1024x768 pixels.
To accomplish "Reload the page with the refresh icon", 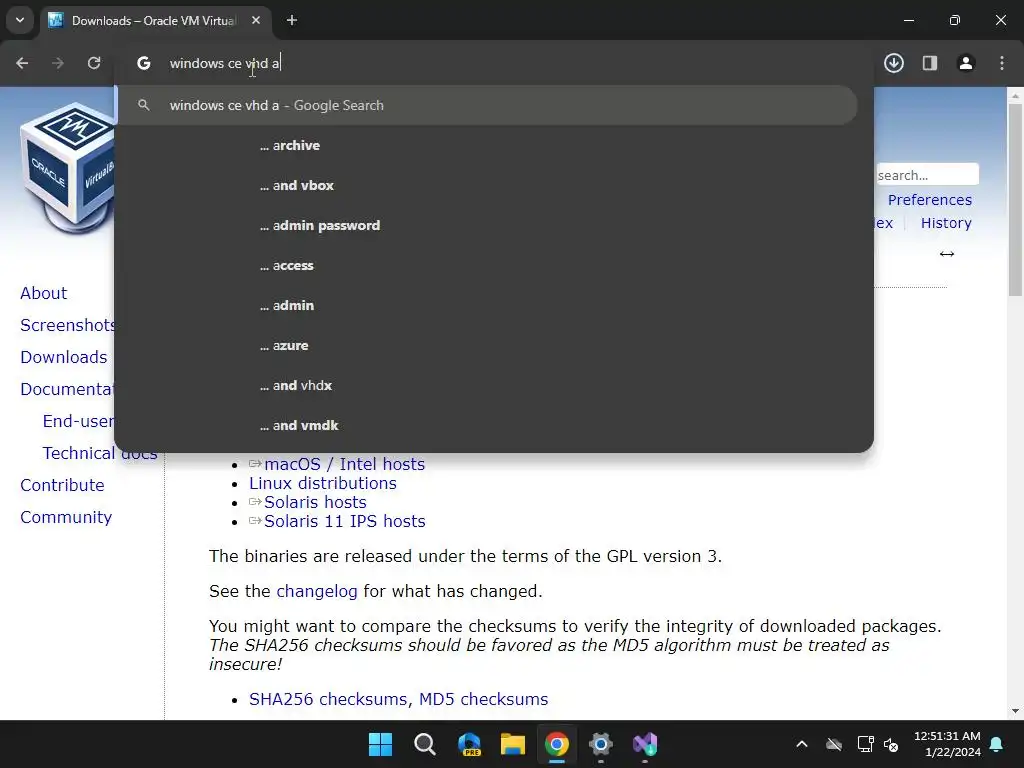I will click(94, 63).
